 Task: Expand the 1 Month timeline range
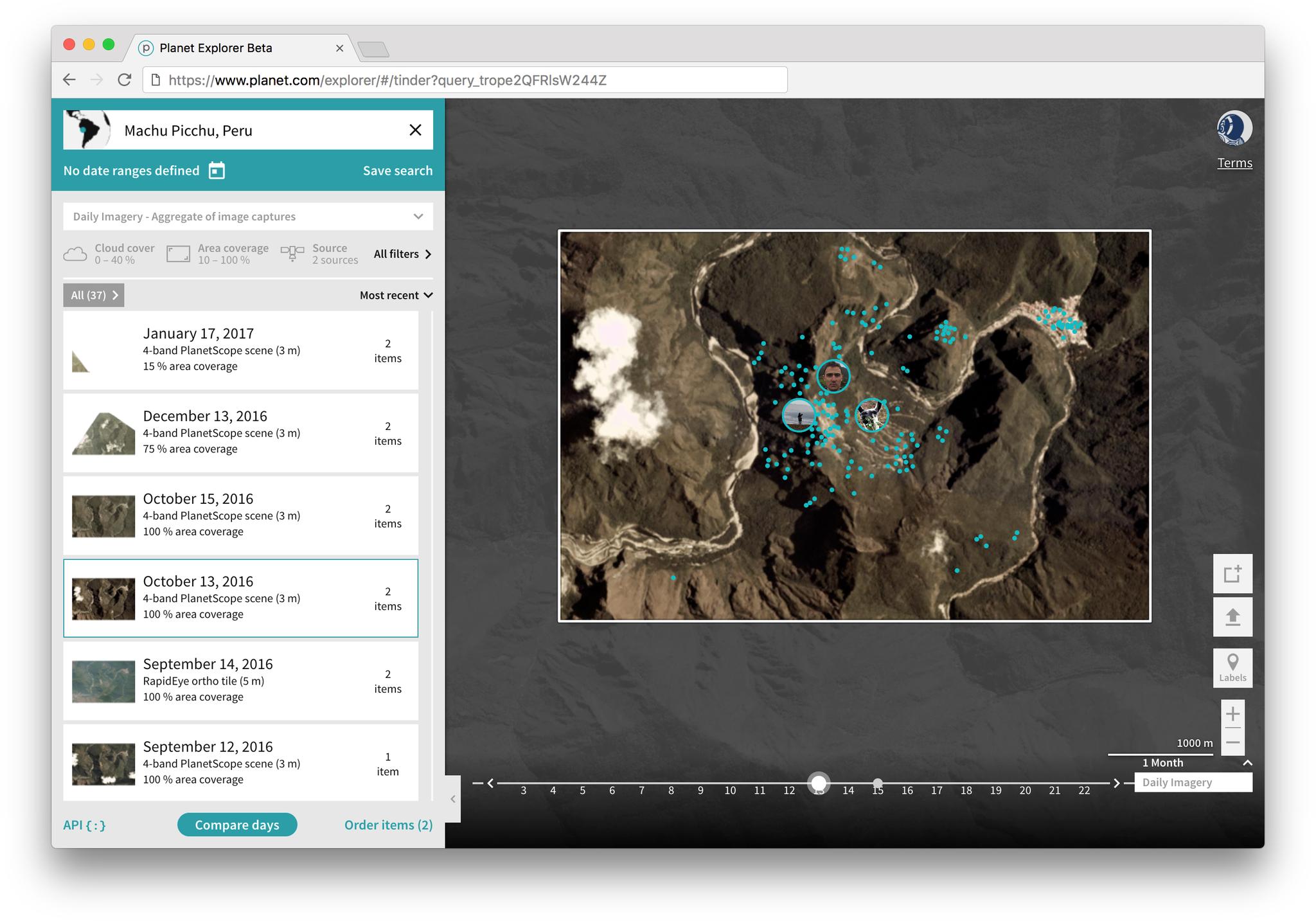click(x=1247, y=763)
